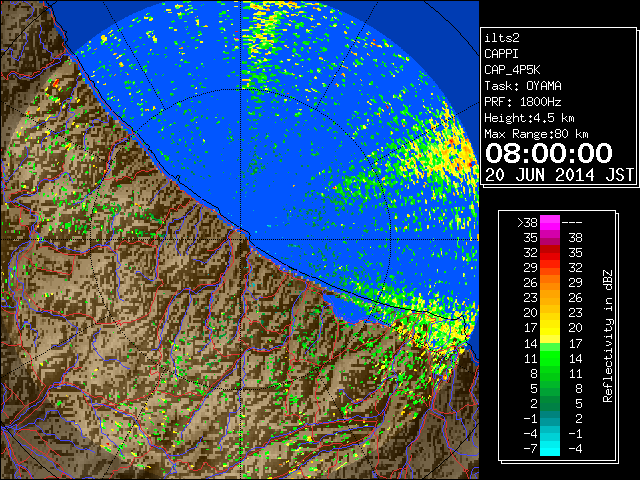Click the 'CAP_4P5K' product name

point(512,70)
